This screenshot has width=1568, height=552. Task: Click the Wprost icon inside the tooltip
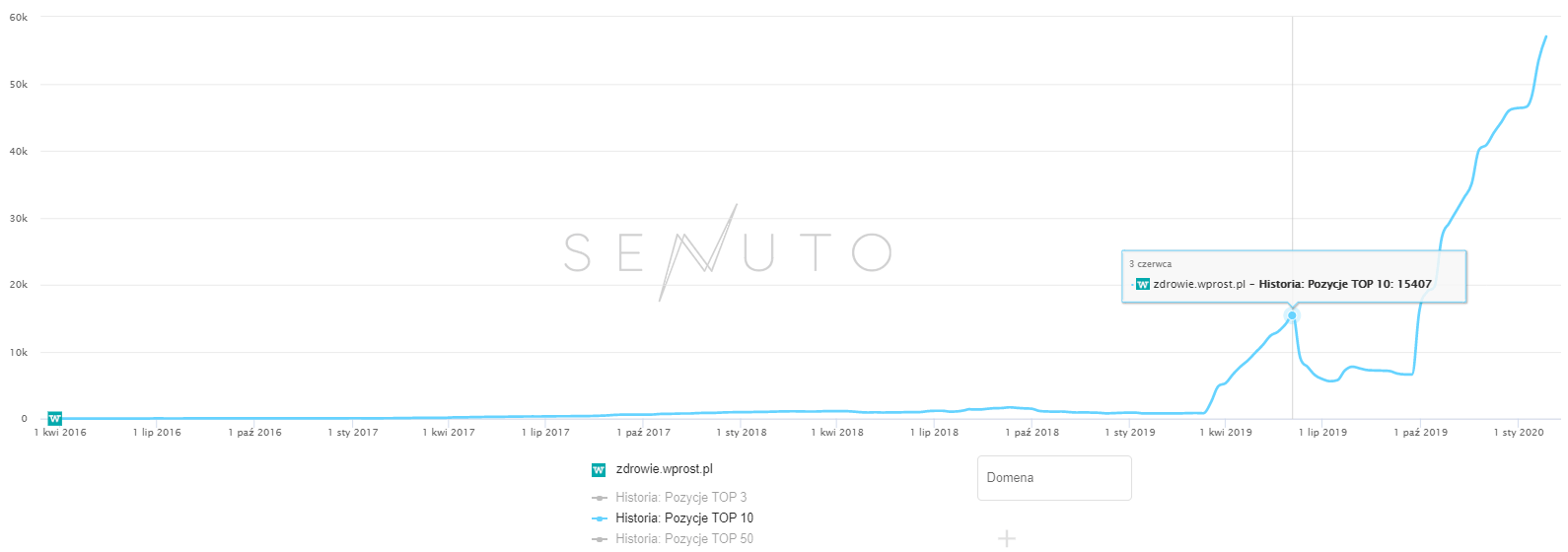click(x=1143, y=284)
